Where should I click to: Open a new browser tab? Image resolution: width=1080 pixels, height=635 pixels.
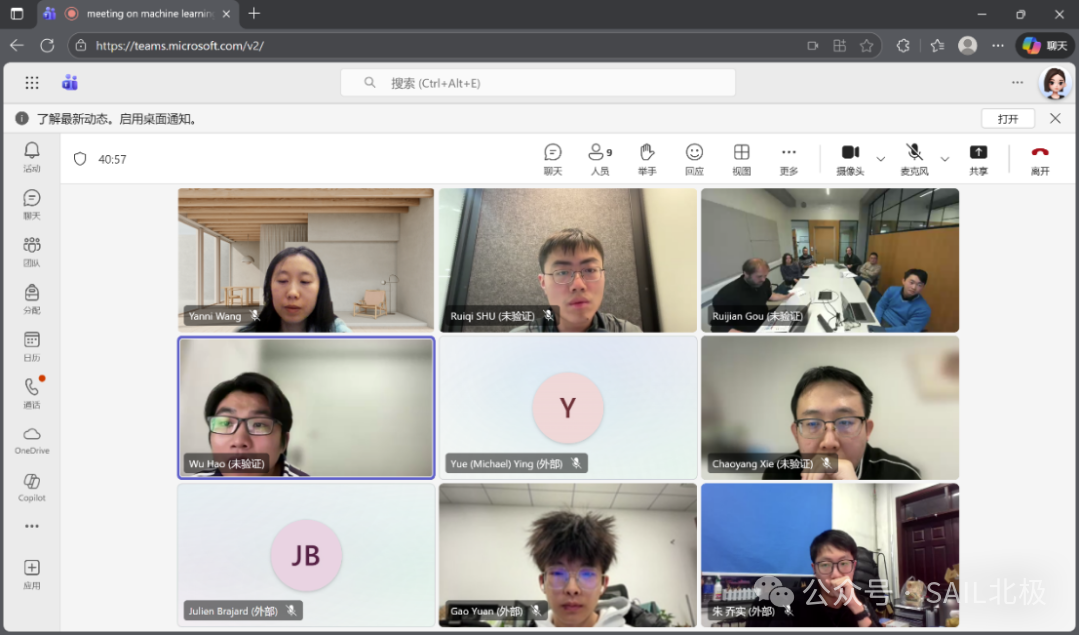pyautogui.click(x=254, y=13)
